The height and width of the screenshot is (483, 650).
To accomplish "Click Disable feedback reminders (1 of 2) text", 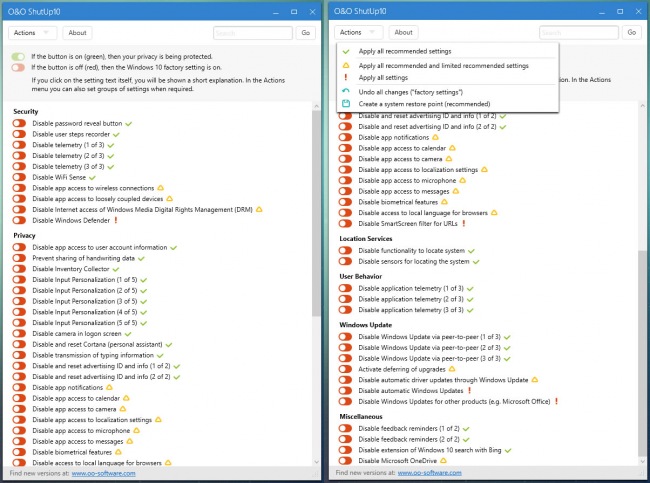I will click(409, 428).
